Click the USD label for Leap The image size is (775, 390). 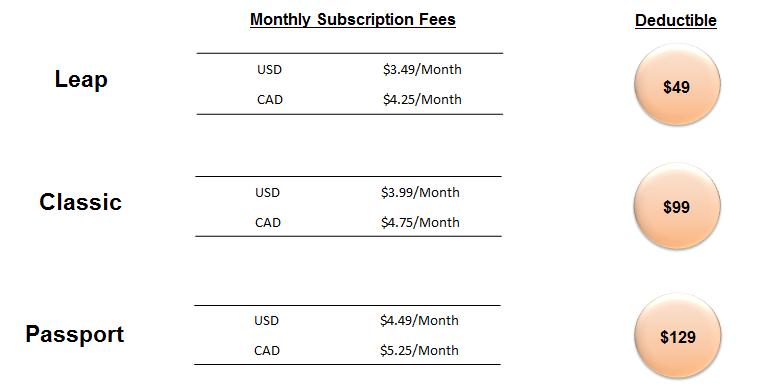point(269,70)
